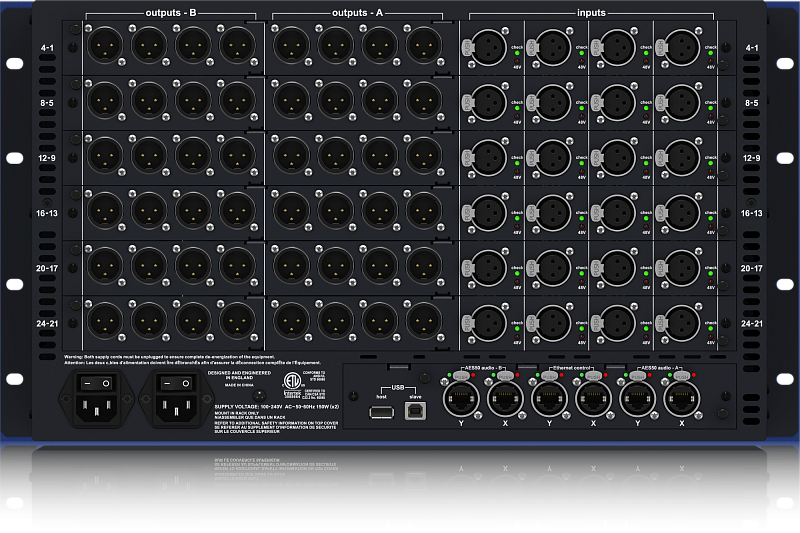Click AES50 audio A port X
Viewport: 800px width, 533px height.
(x=682, y=398)
